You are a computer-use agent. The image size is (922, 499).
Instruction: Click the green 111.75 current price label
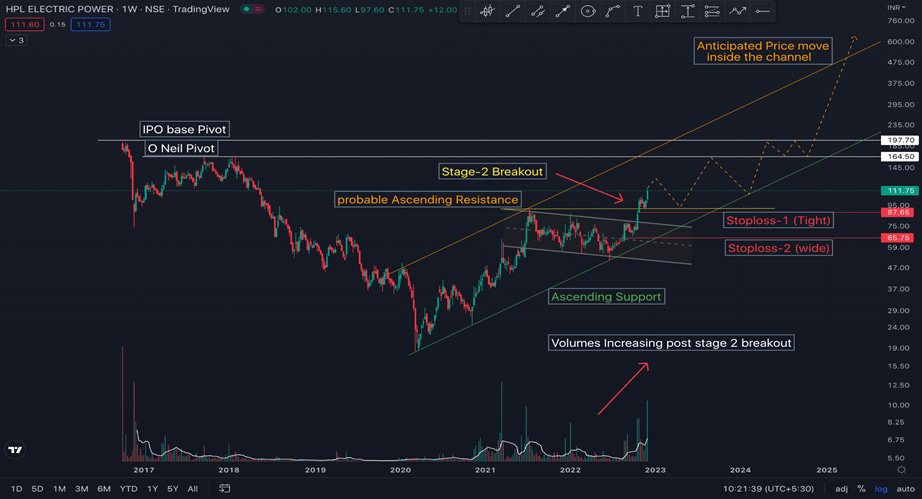click(x=900, y=190)
